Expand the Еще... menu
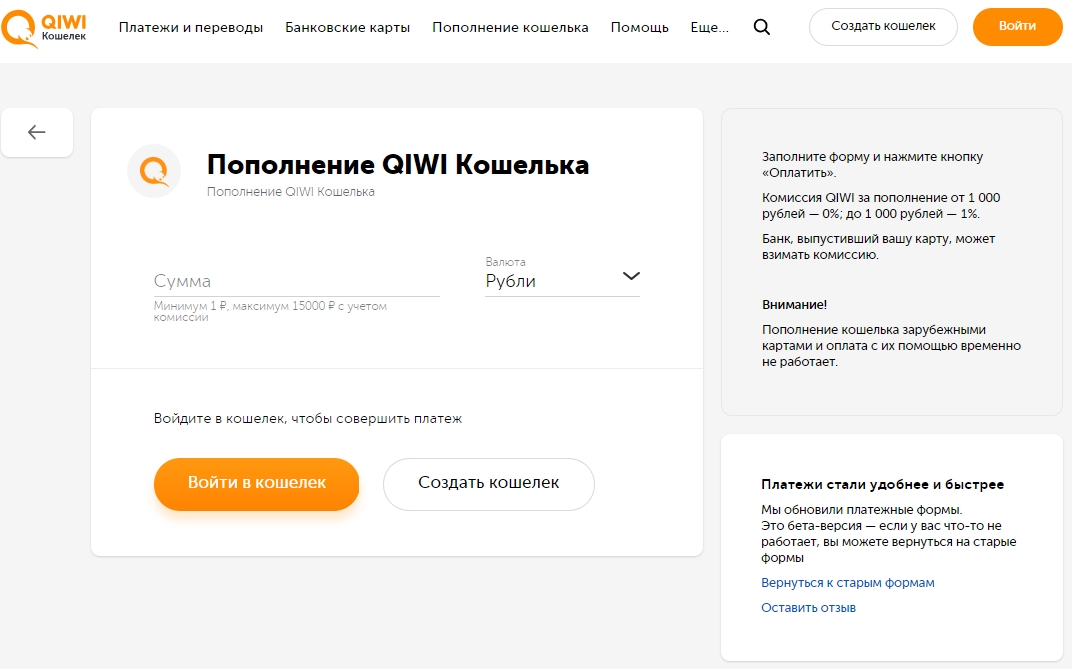Viewport: 1072px width, 669px height. click(x=710, y=27)
